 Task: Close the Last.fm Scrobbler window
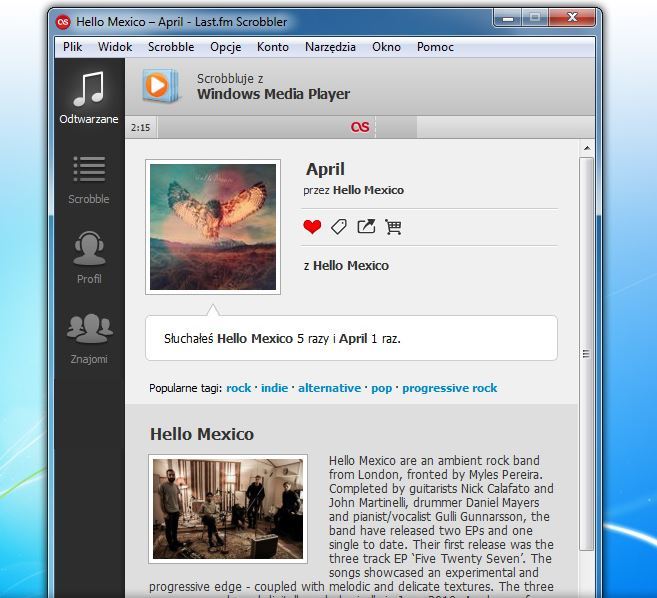572,18
